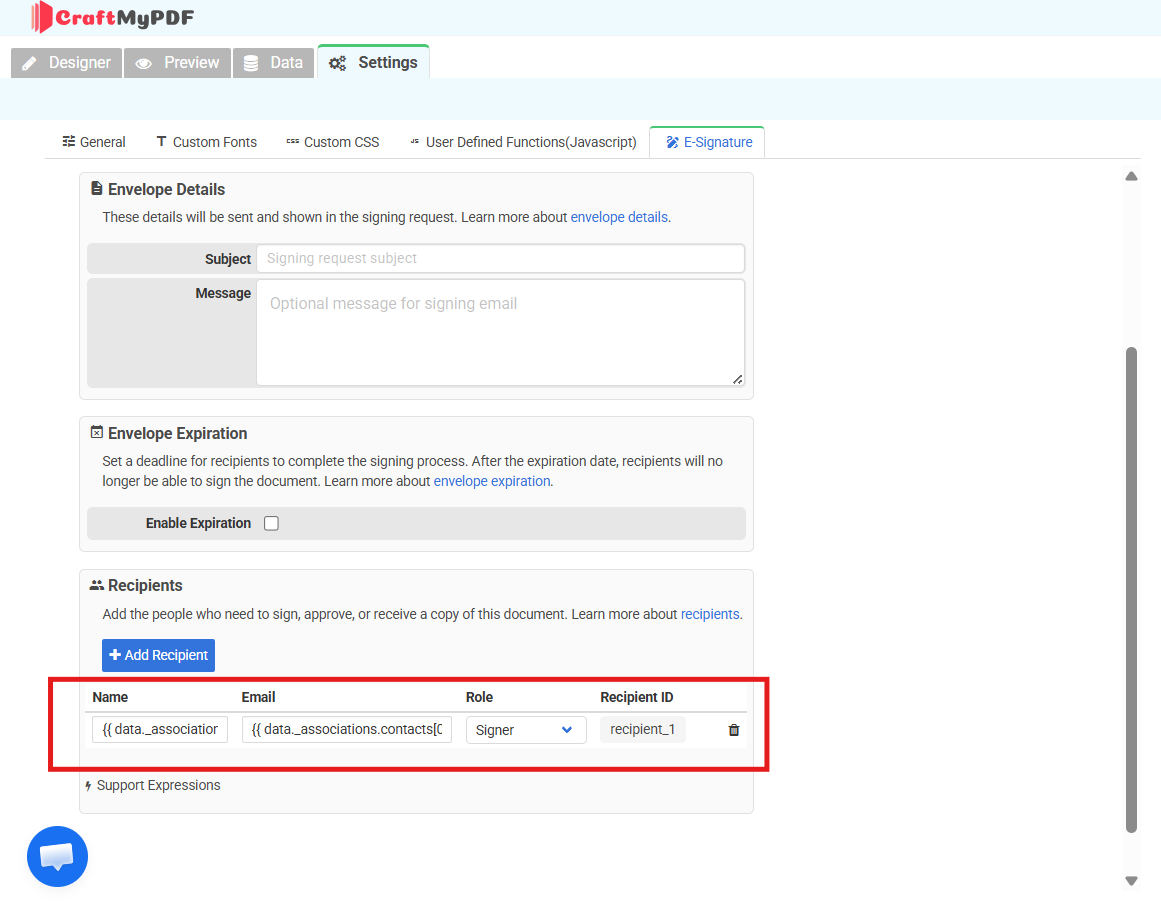The image size is (1161, 902).
Task: Click the scrollbar down arrow
Action: [x=1131, y=881]
